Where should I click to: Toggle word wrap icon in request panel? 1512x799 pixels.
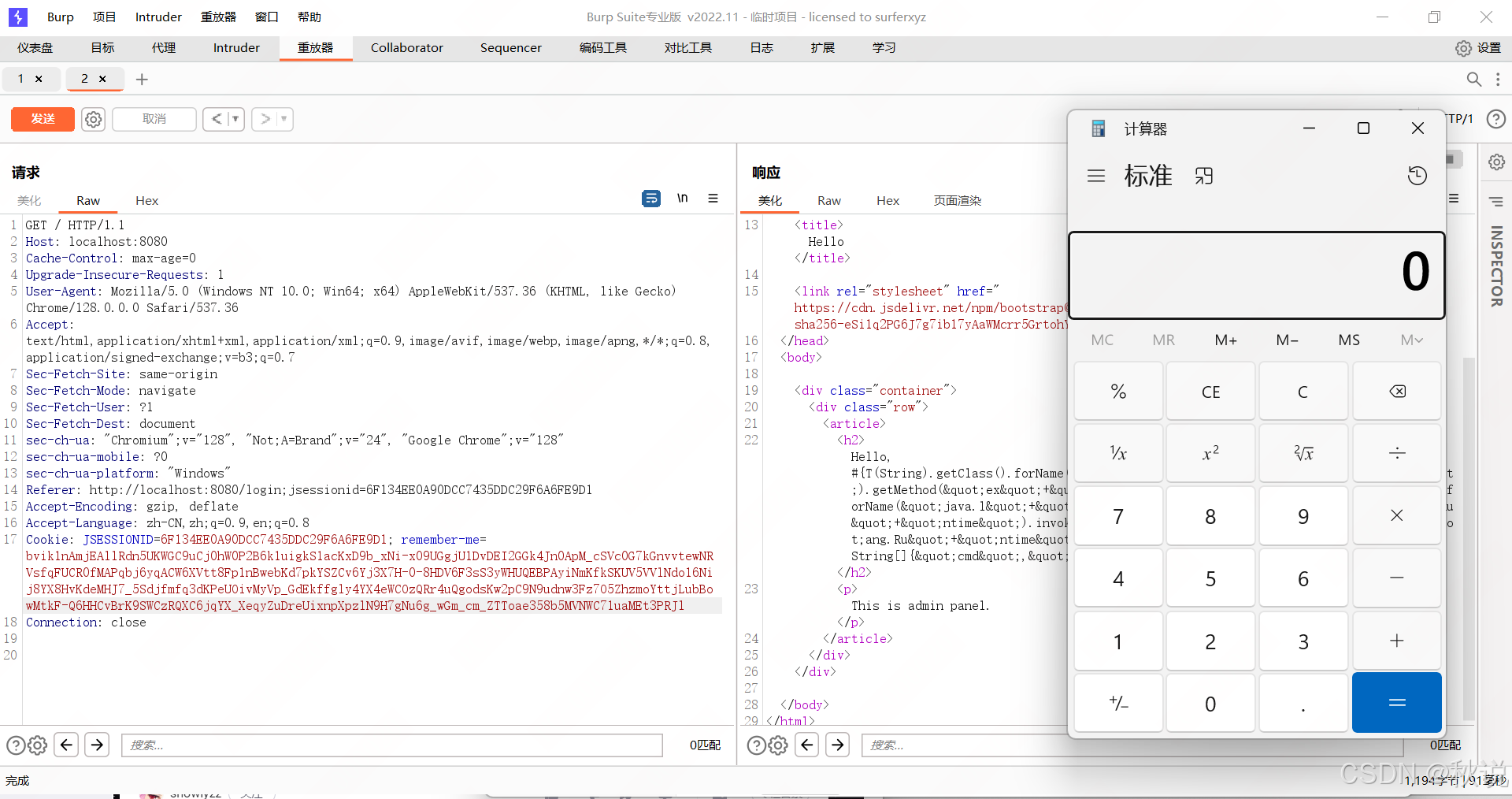click(651, 199)
